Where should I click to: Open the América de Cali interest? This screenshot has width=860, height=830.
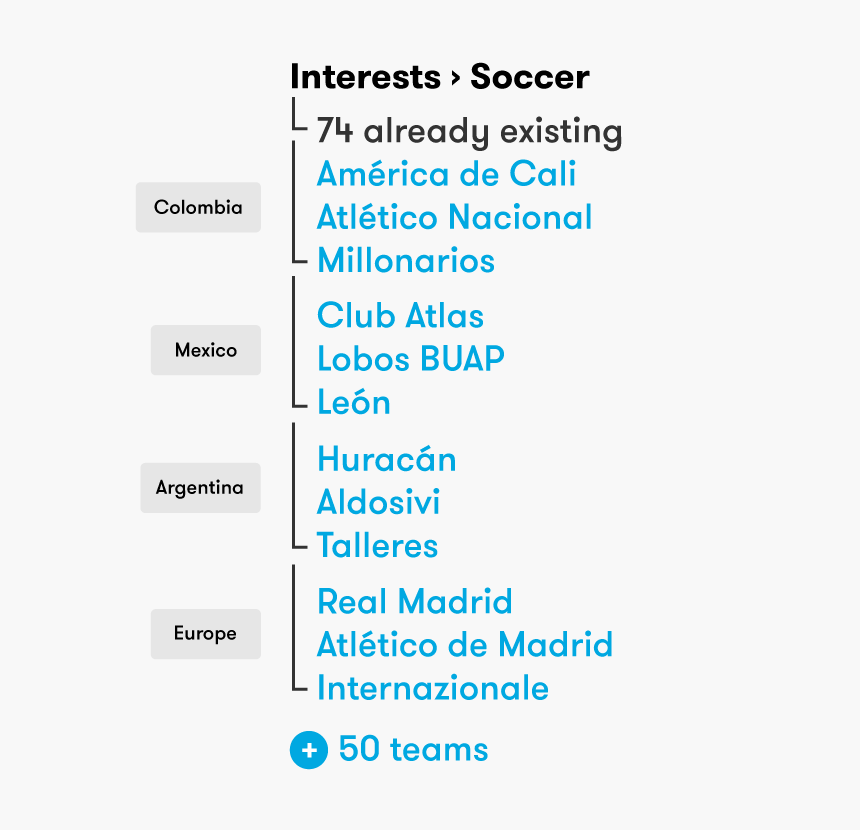click(446, 174)
